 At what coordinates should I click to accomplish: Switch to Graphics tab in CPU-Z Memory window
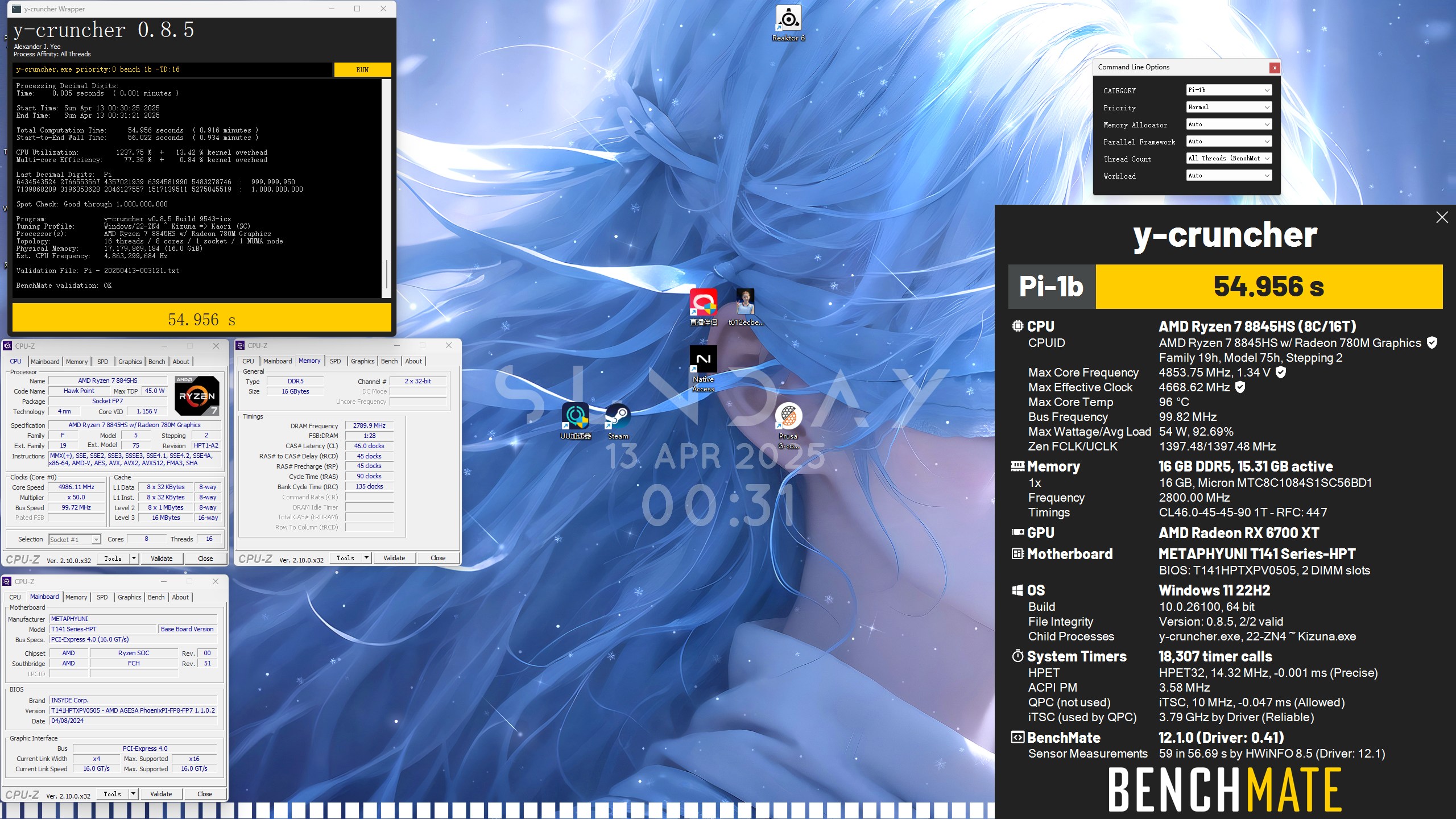coord(362,361)
